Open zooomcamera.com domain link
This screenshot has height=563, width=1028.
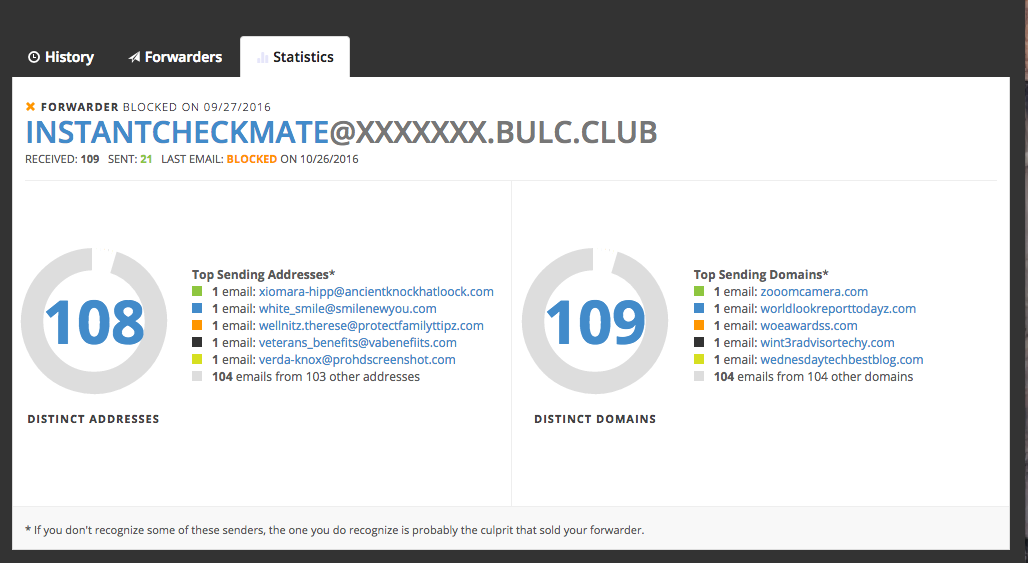point(814,292)
